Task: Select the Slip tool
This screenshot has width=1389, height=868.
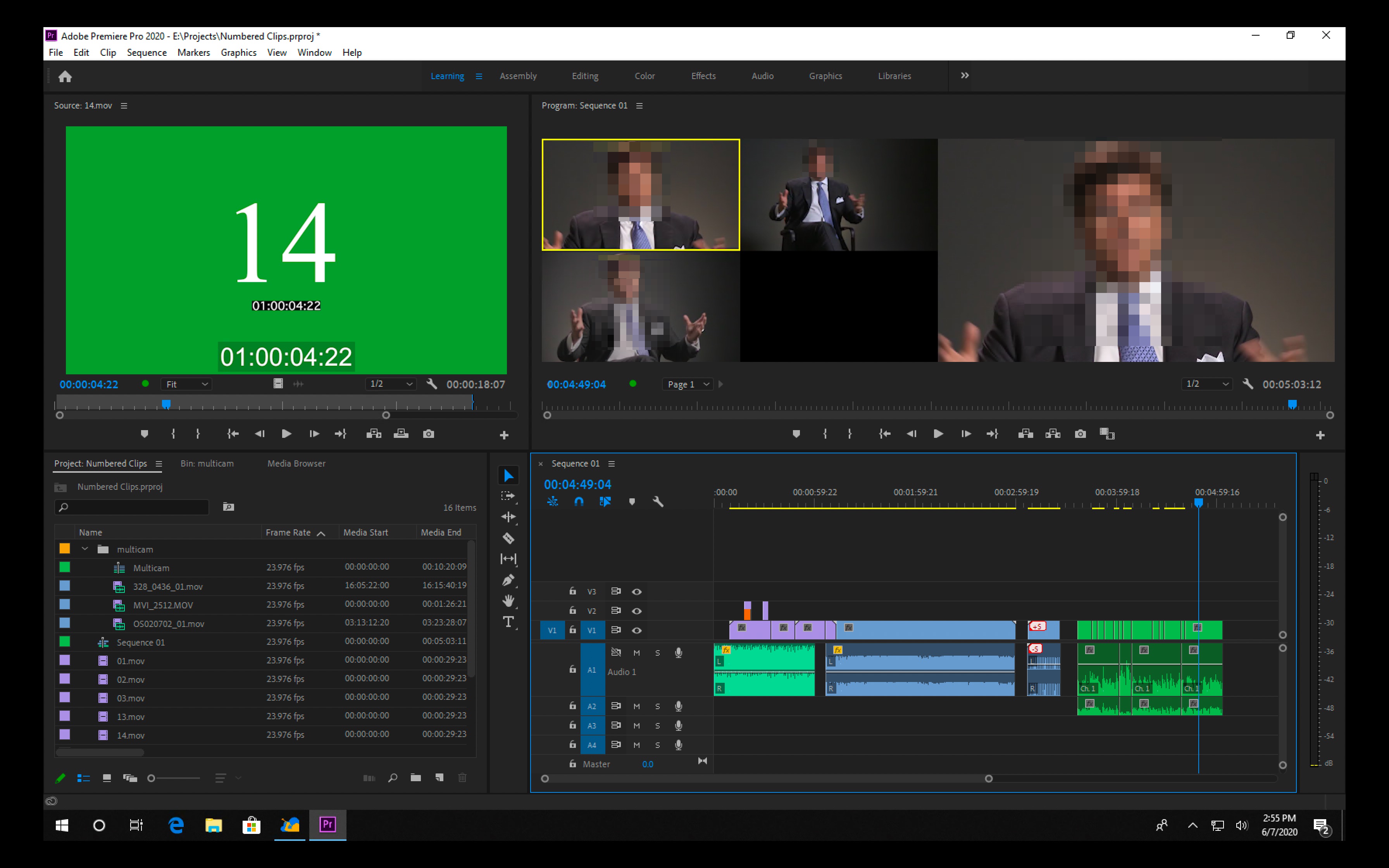Action: click(508, 558)
